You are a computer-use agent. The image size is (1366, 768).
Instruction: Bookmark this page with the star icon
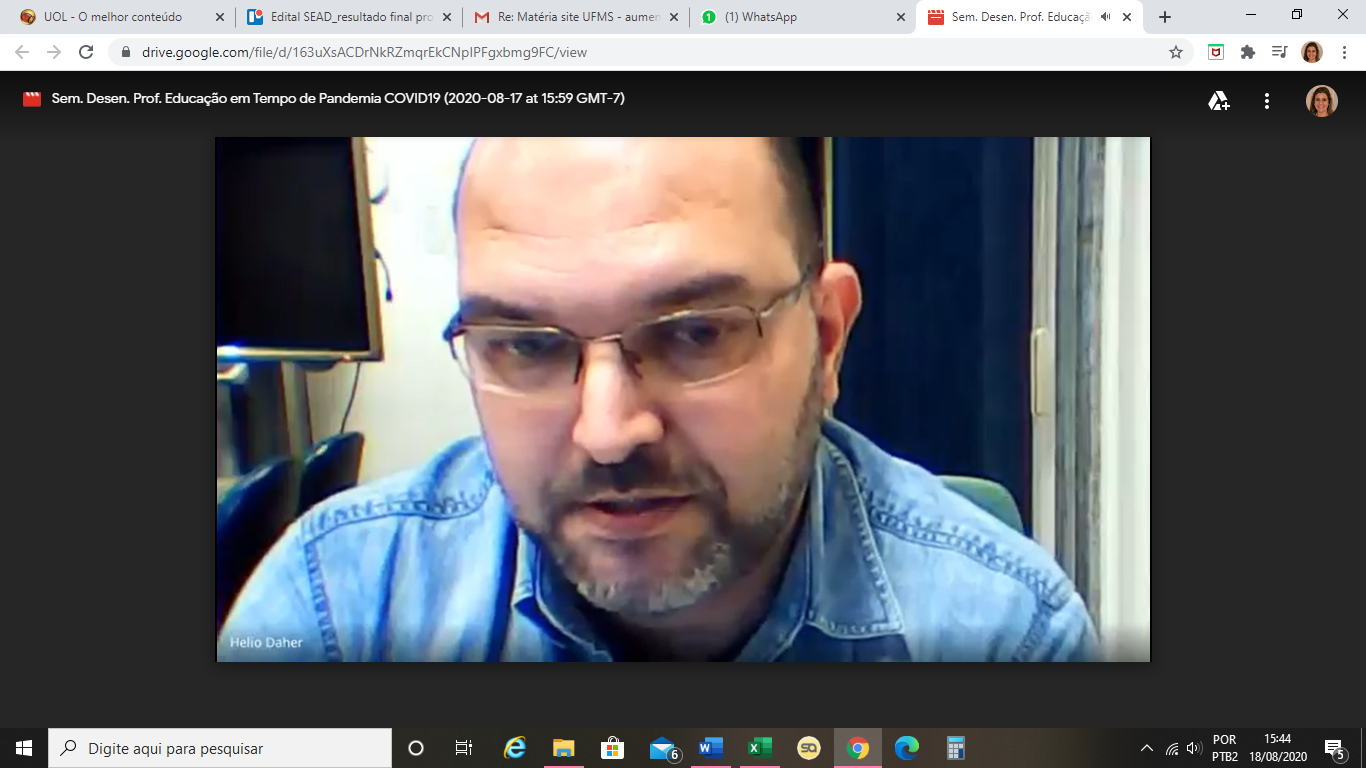1176,52
